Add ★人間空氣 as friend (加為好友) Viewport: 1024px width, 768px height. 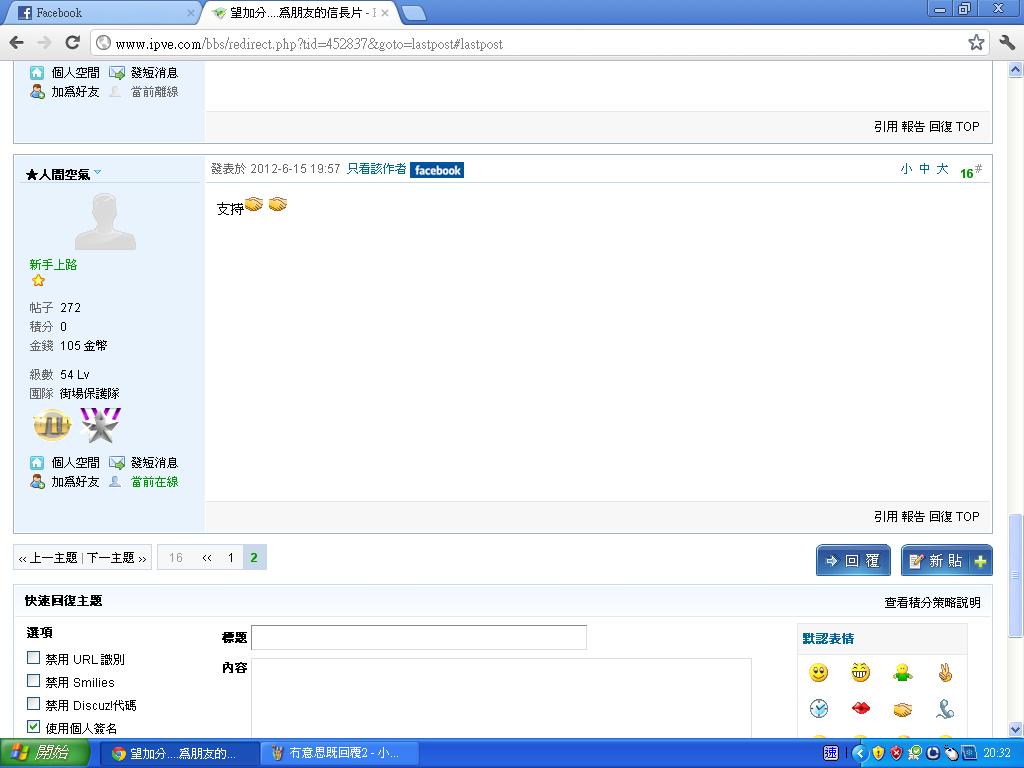(x=75, y=481)
